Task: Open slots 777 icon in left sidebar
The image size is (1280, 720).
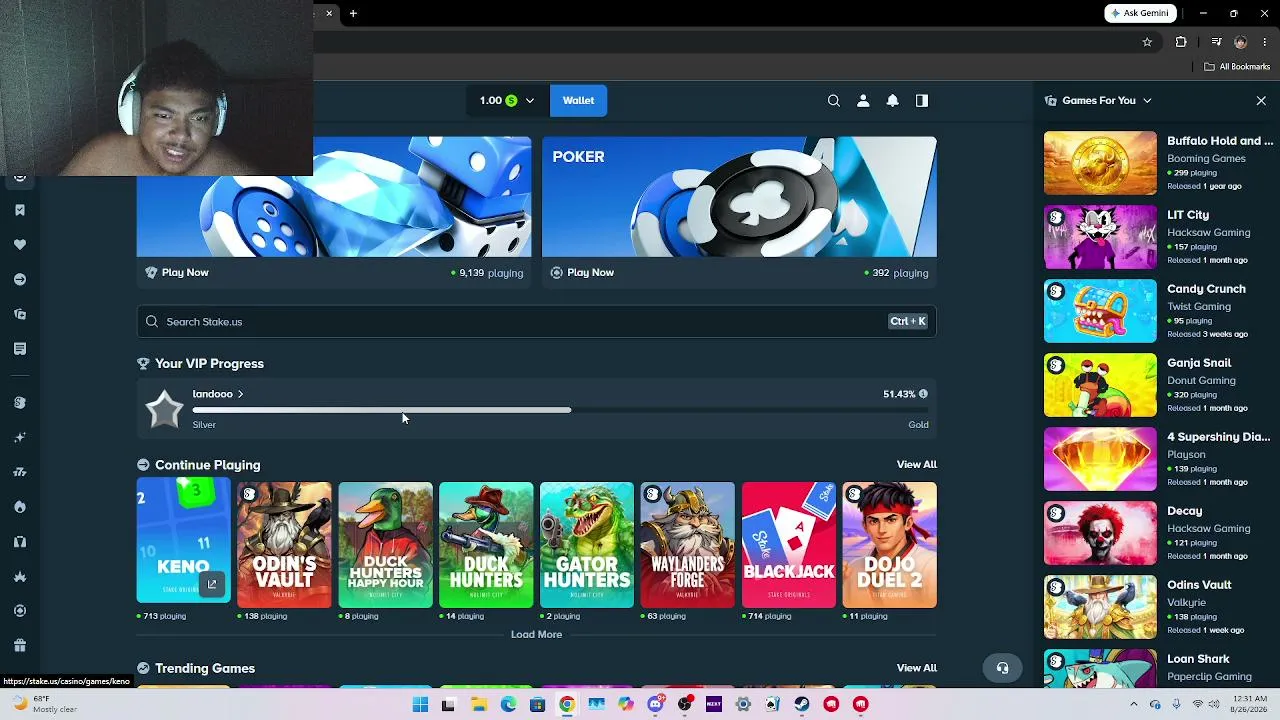Action: tap(20, 472)
